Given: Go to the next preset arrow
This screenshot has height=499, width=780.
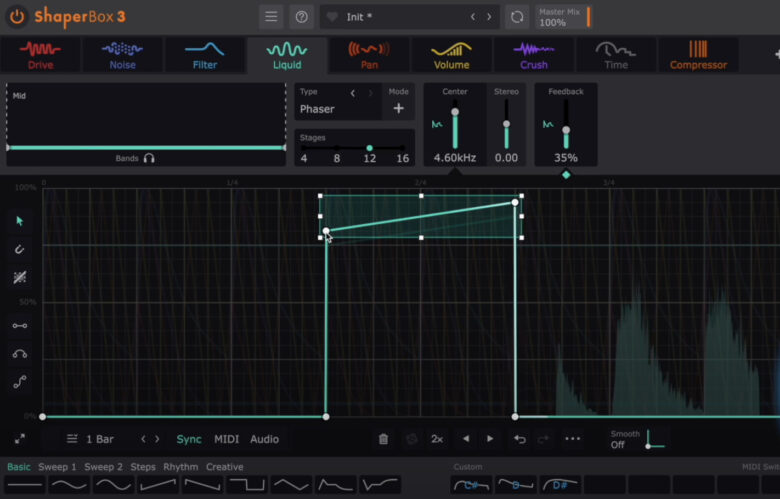Looking at the screenshot, I should (x=489, y=17).
